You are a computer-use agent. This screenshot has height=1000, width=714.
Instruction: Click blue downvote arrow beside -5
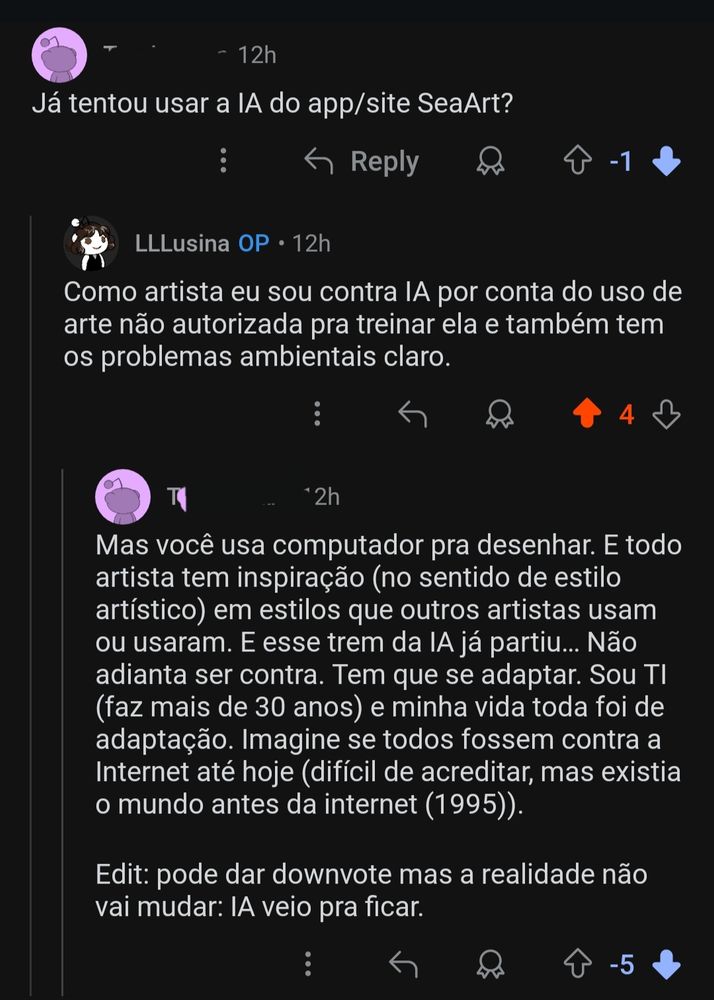pos(666,964)
